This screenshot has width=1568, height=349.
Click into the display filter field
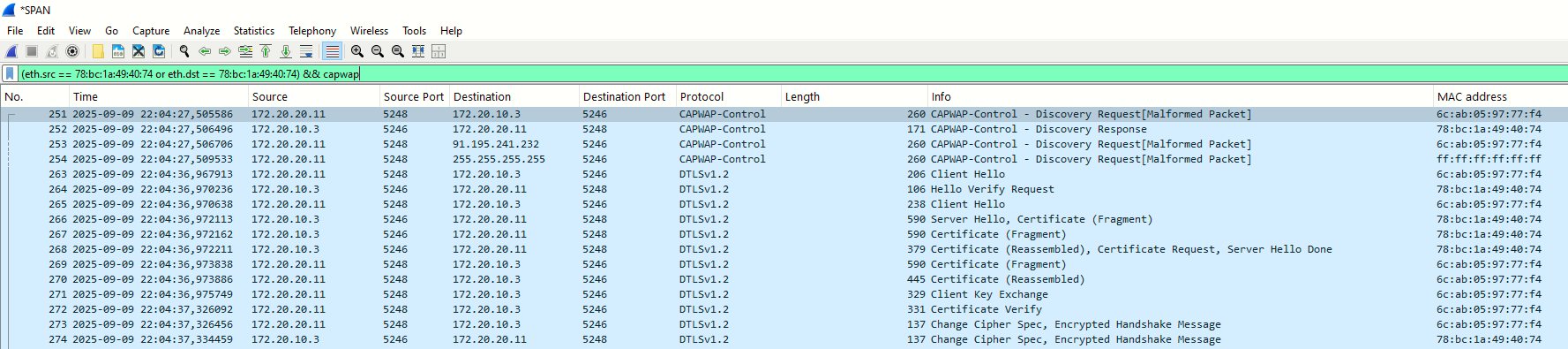792,74
